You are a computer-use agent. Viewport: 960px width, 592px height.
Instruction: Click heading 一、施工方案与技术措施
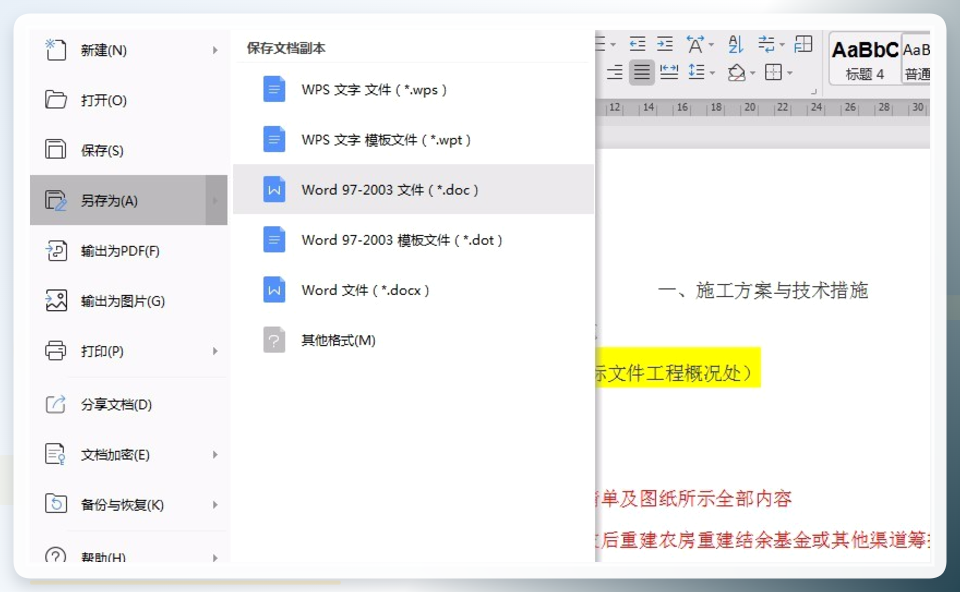(763, 290)
